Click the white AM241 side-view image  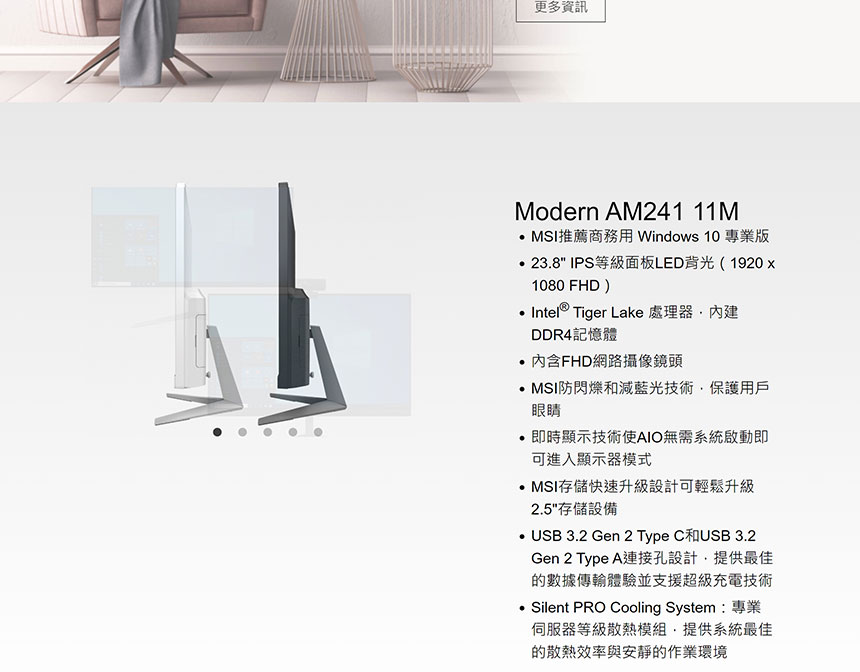(x=197, y=304)
